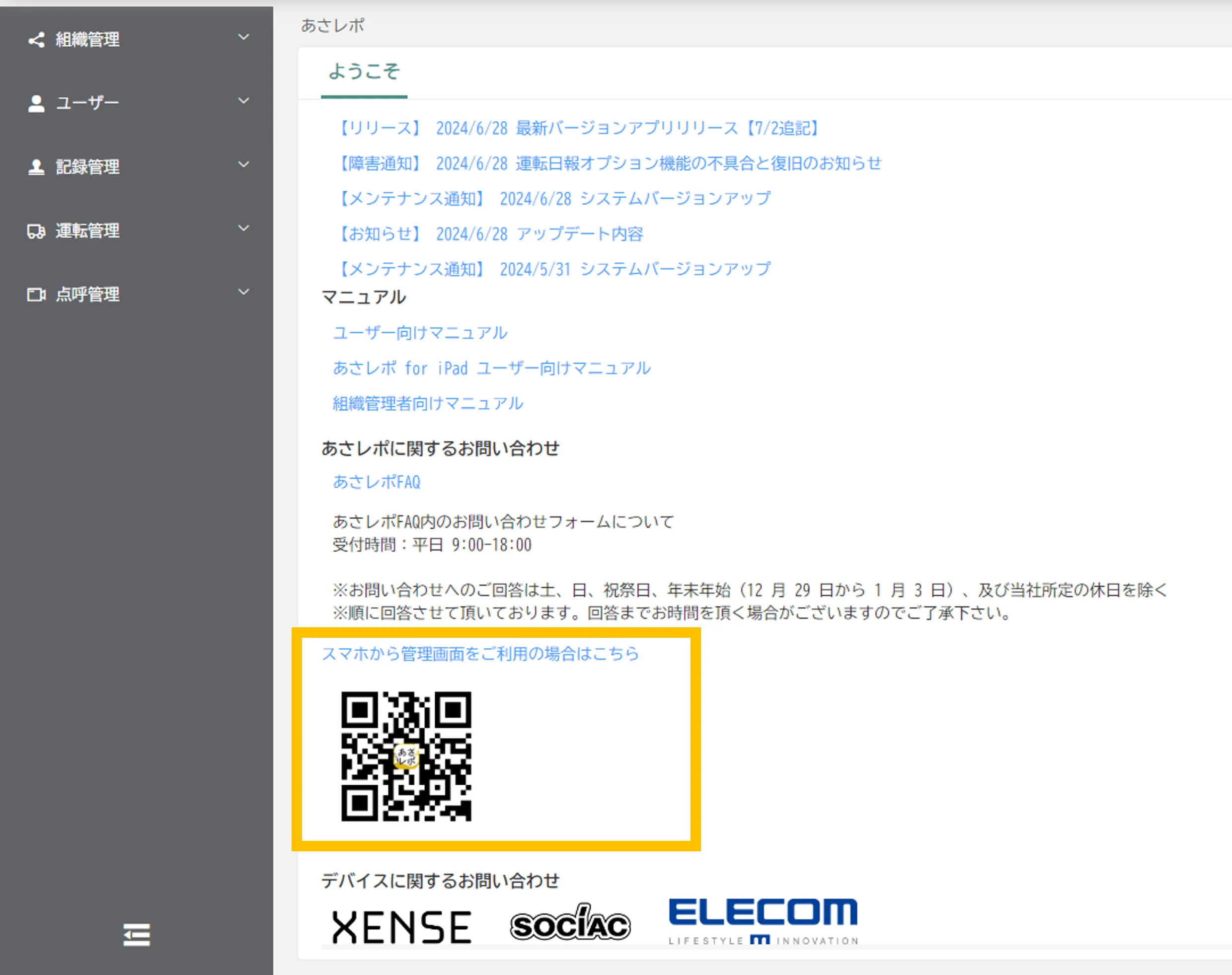1232x975 pixels.
Task: Click the XENSE logo
Action: (401, 927)
